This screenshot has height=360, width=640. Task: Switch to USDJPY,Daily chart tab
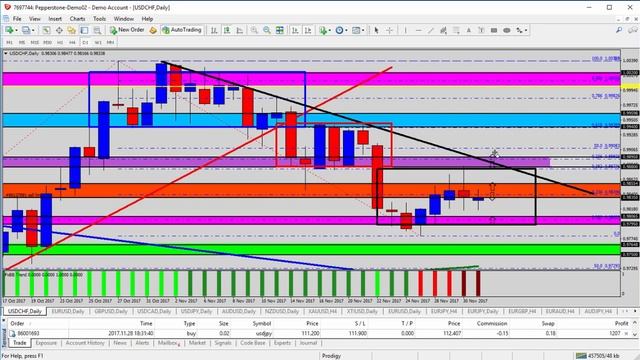coord(196,311)
